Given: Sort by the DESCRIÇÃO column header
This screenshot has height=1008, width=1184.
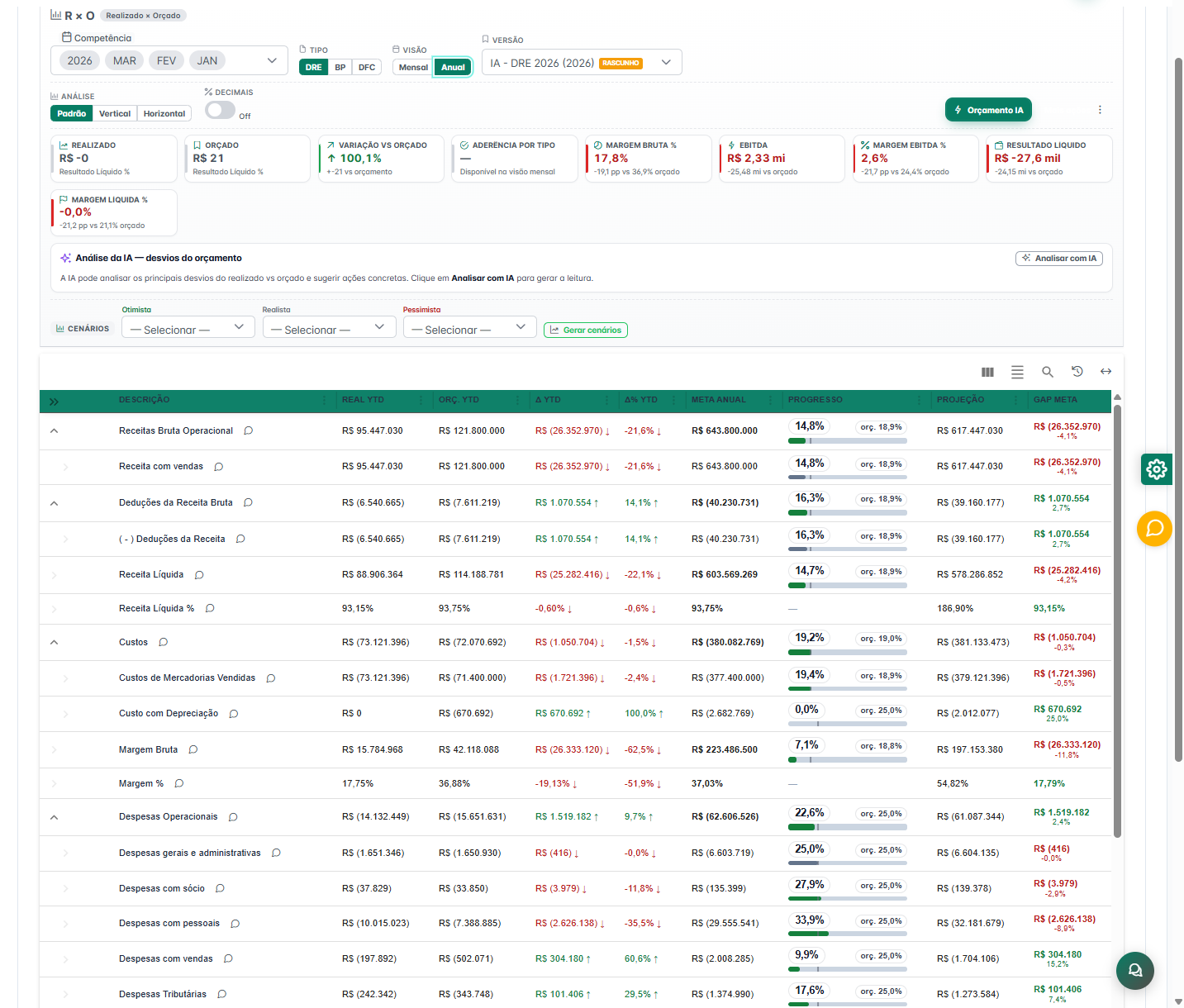Looking at the screenshot, I should click(x=144, y=400).
